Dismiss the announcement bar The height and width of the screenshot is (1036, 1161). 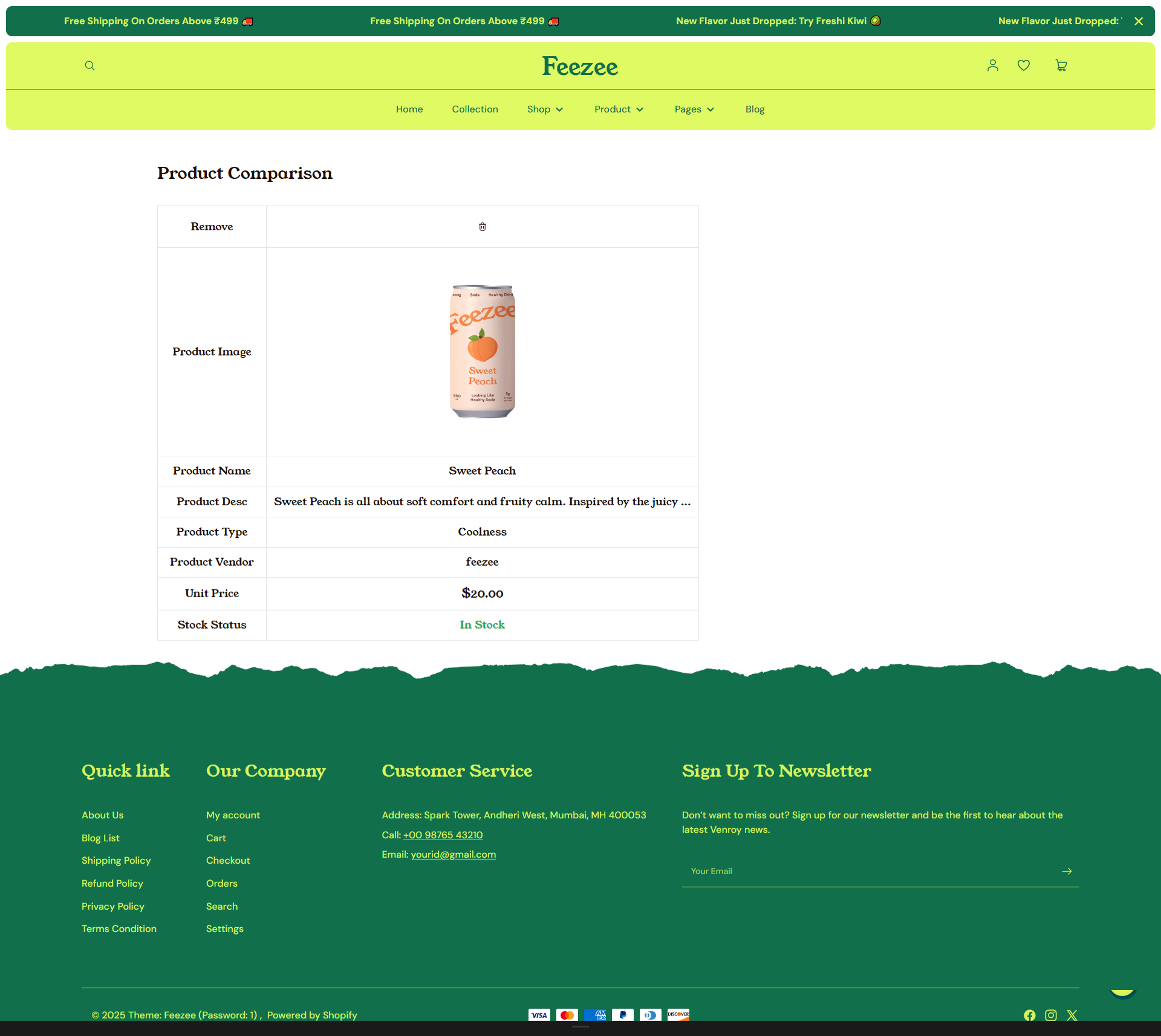(x=1139, y=21)
